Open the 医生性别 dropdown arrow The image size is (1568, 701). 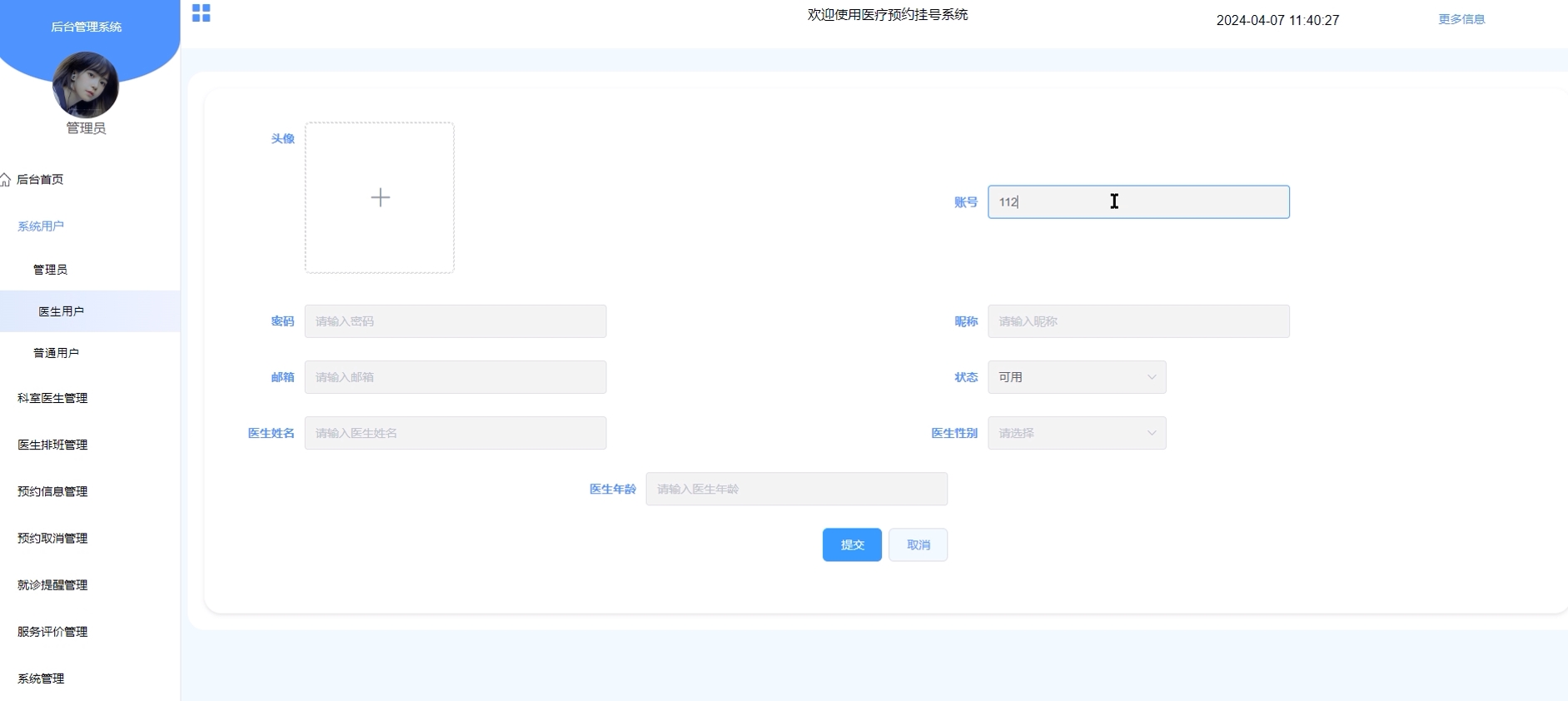pos(1152,433)
